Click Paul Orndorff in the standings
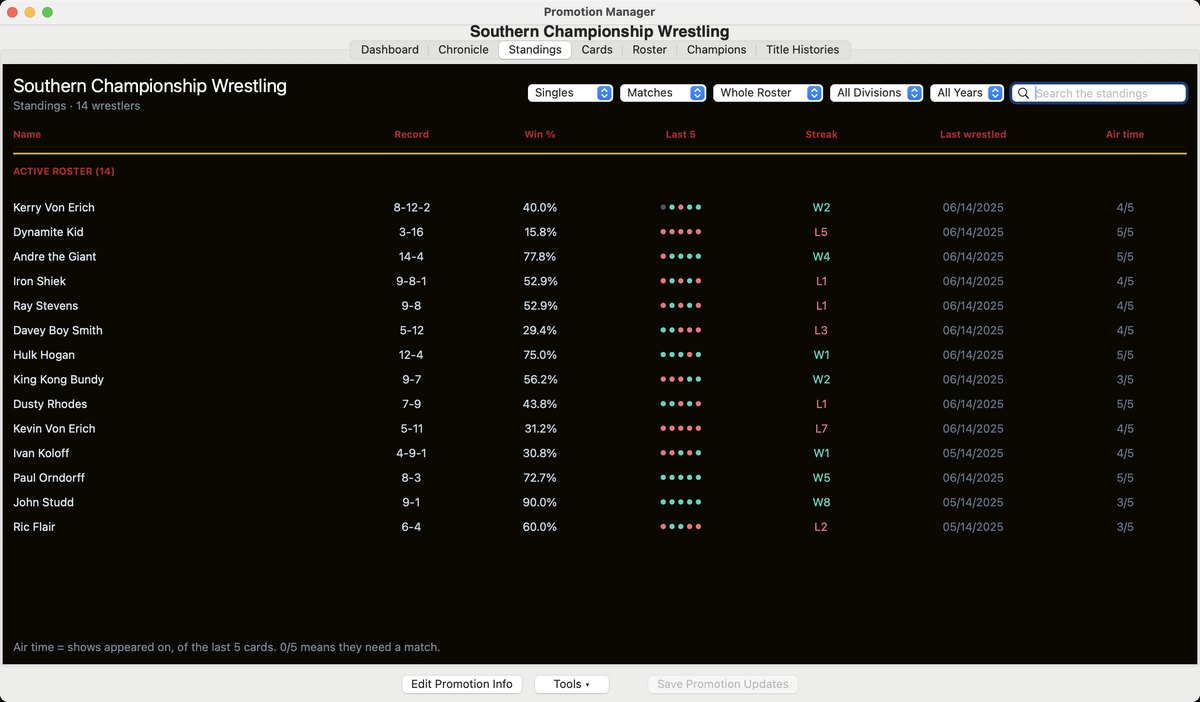 tap(49, 478)
